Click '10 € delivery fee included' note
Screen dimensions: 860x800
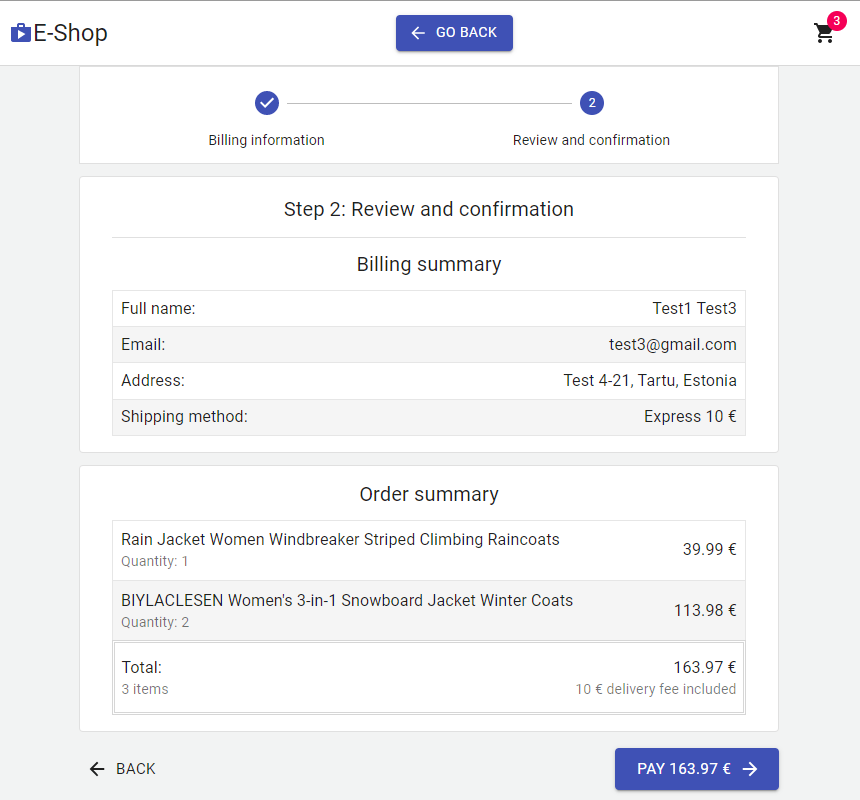point(655,689)
